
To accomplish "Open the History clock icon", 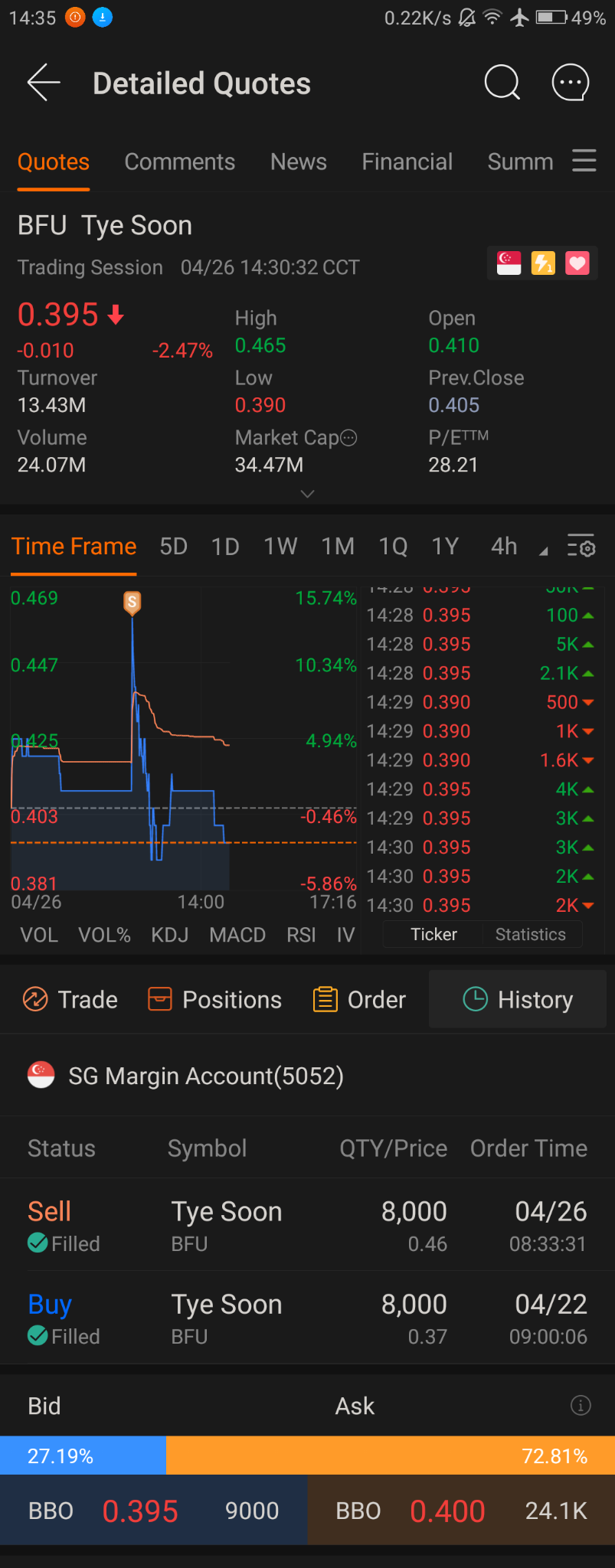I will tap(476, 999).
